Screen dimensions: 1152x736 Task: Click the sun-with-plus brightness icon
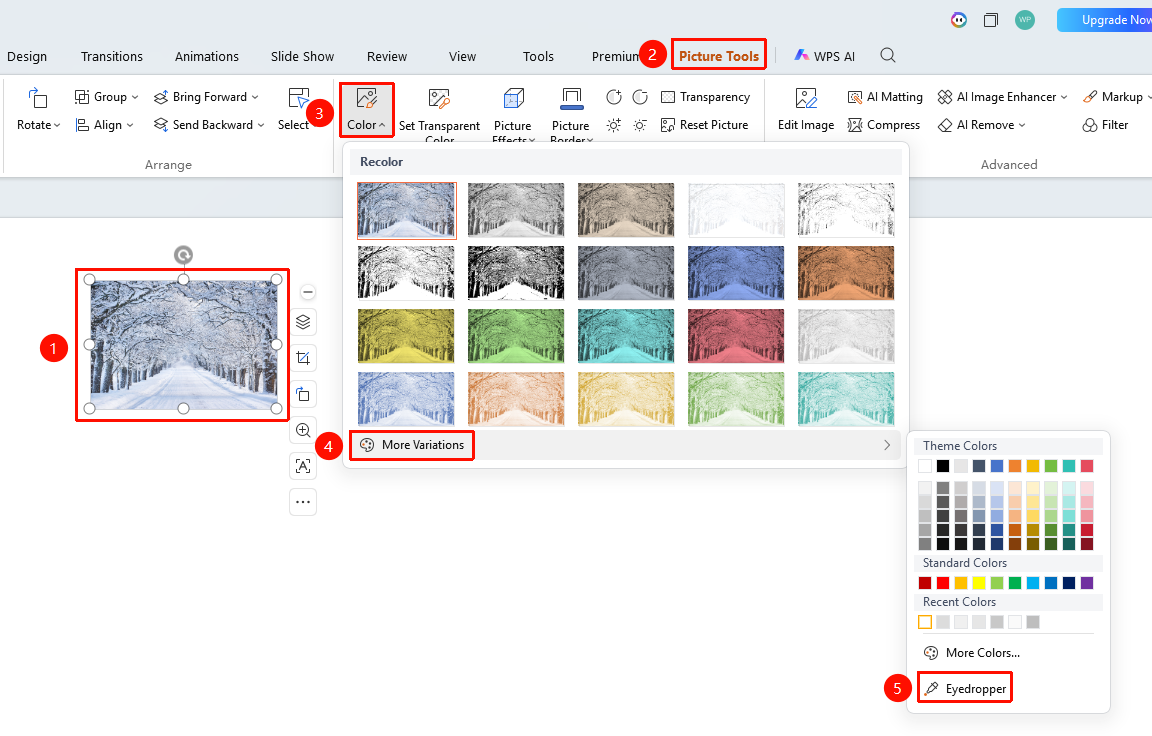(x=613, y=125)
